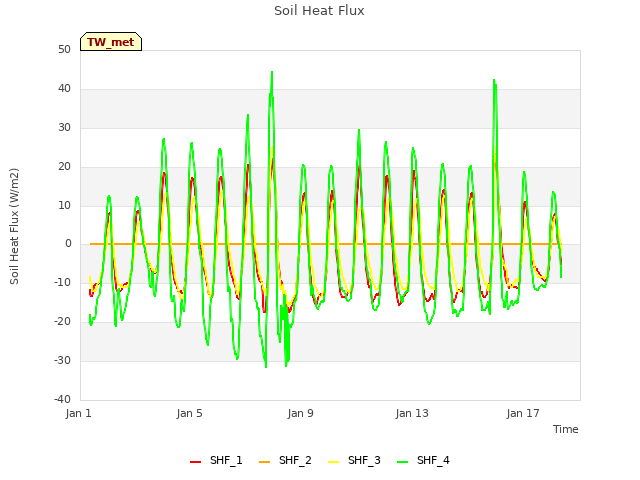Viewport: 640px width, 480px height.
Task: Click the Jan 17 x-axis tick label
Action: [523, 413]
